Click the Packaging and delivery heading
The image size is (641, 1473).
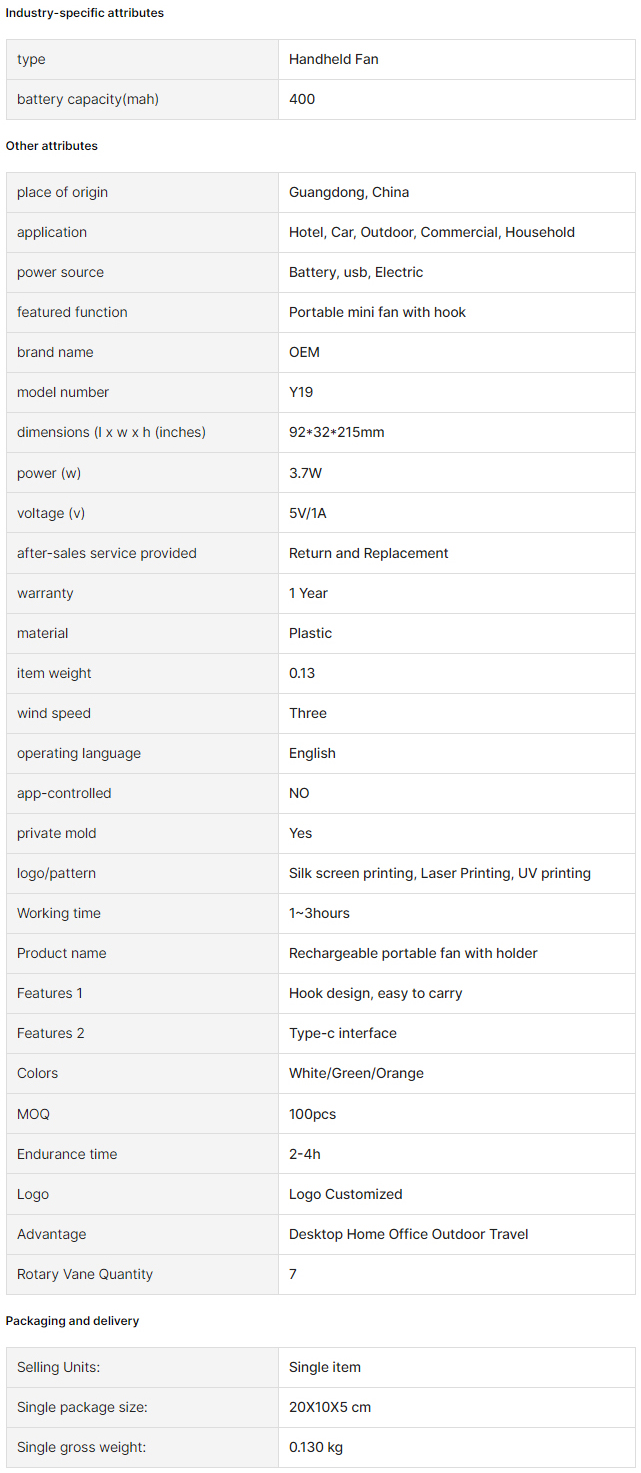point(72,1321)
